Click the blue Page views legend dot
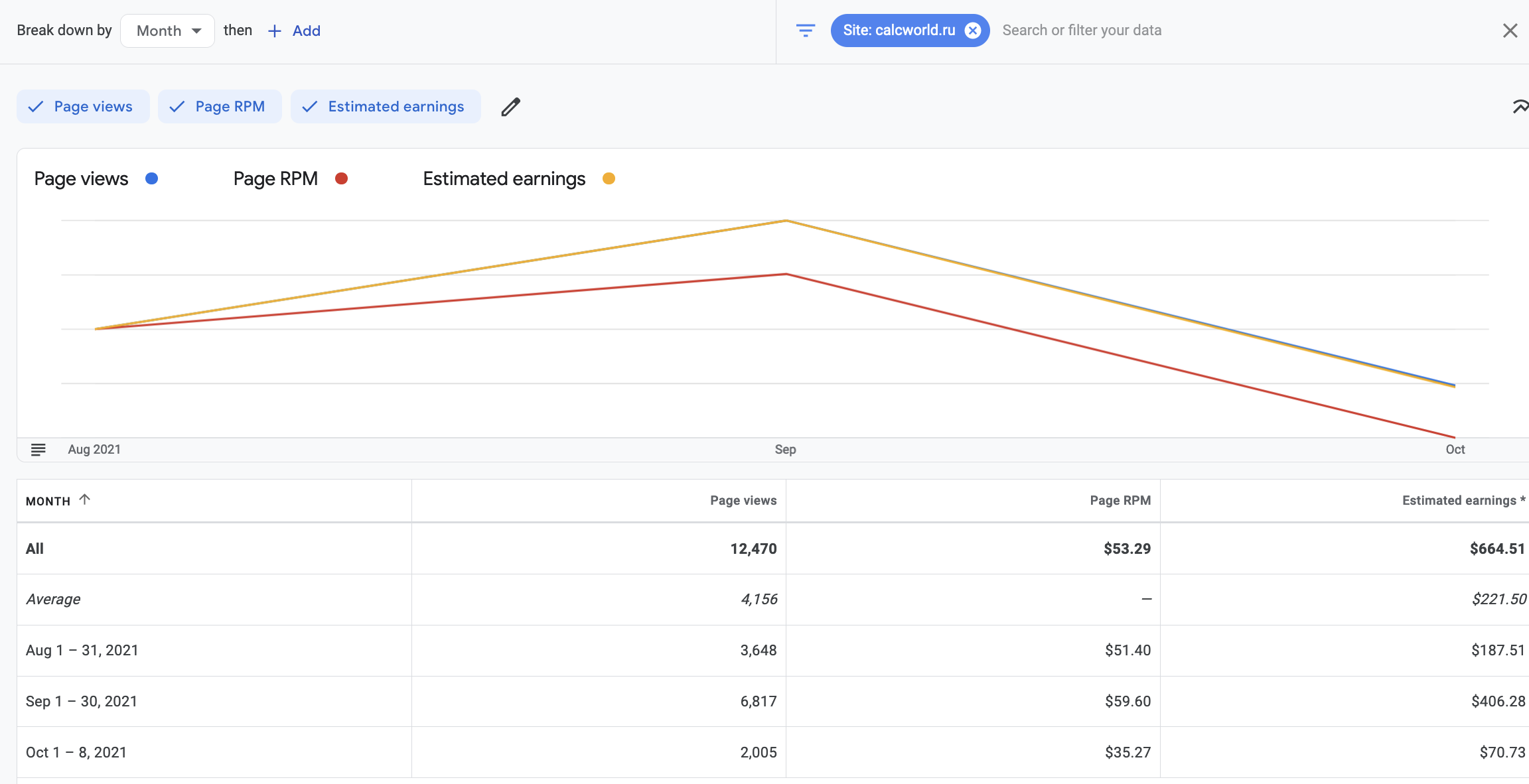The height and width of the screenshot is (784, 1529). click(151, 178)
